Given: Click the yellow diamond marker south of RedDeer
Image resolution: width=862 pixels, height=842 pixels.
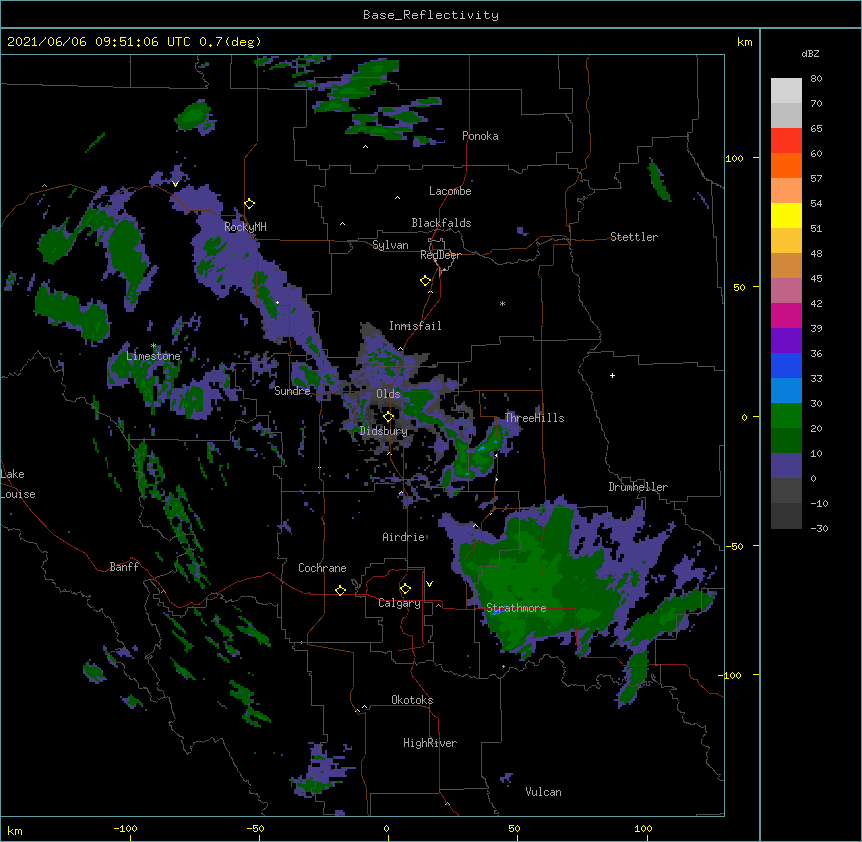Looking at the screenshot, I should tap(425, 281).
